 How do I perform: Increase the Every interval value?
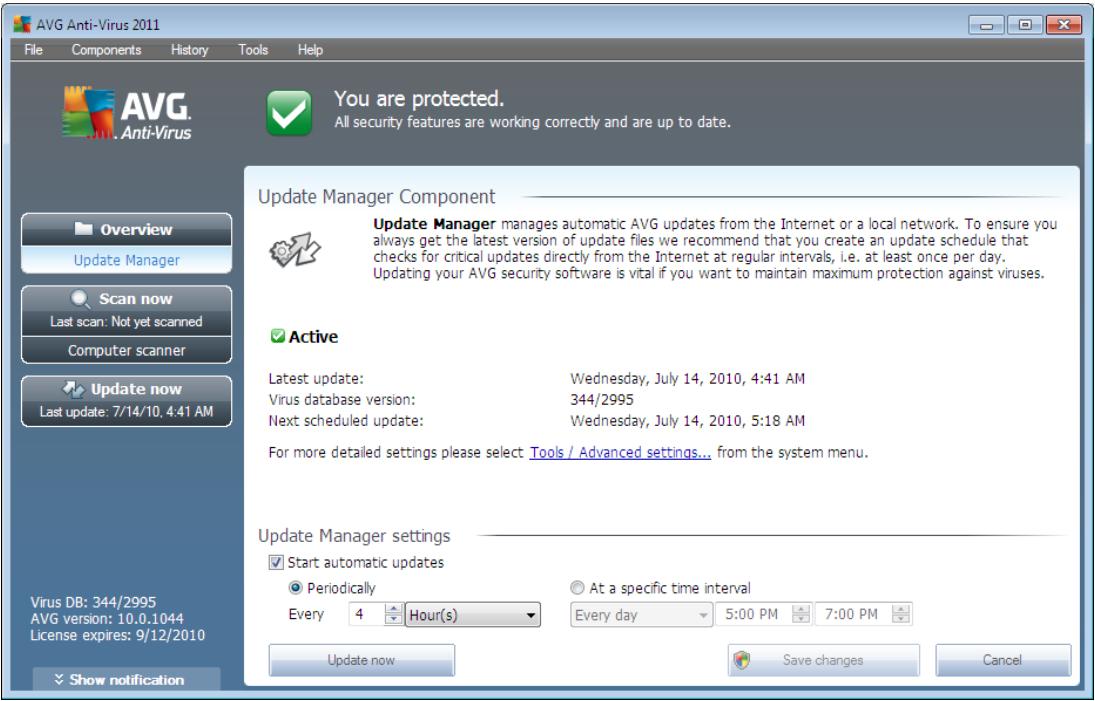coord(394,609)
